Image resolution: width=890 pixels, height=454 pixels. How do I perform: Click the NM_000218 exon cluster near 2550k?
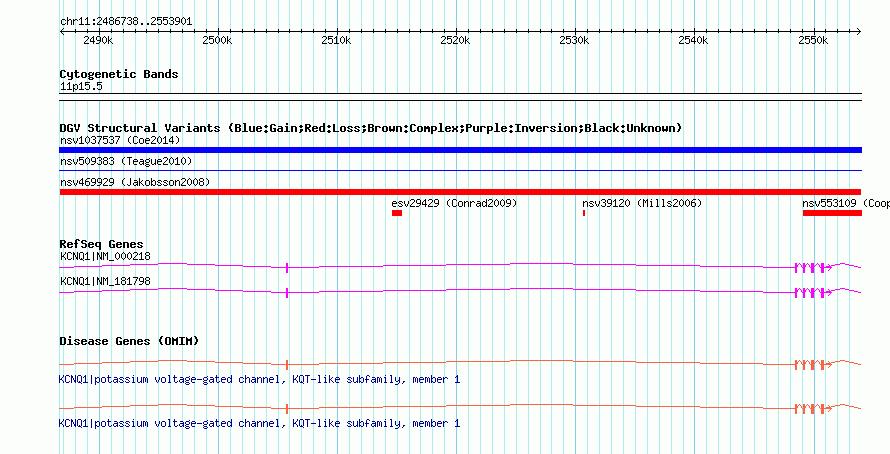(x=813, y=268)
